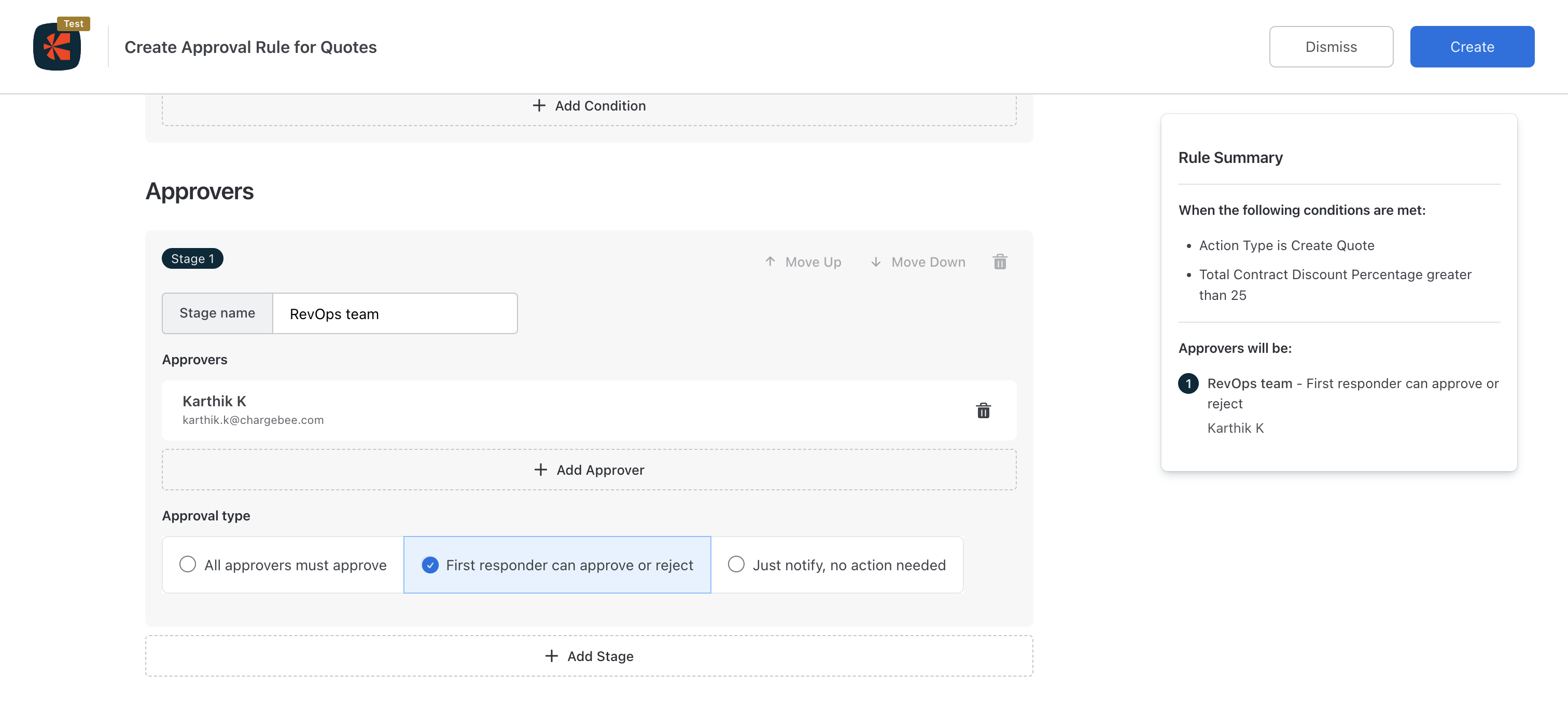Viewport: 1568px width, 715px height.
Task: Click plus icon beside Add Condition
Action: (x=539, y=105)
